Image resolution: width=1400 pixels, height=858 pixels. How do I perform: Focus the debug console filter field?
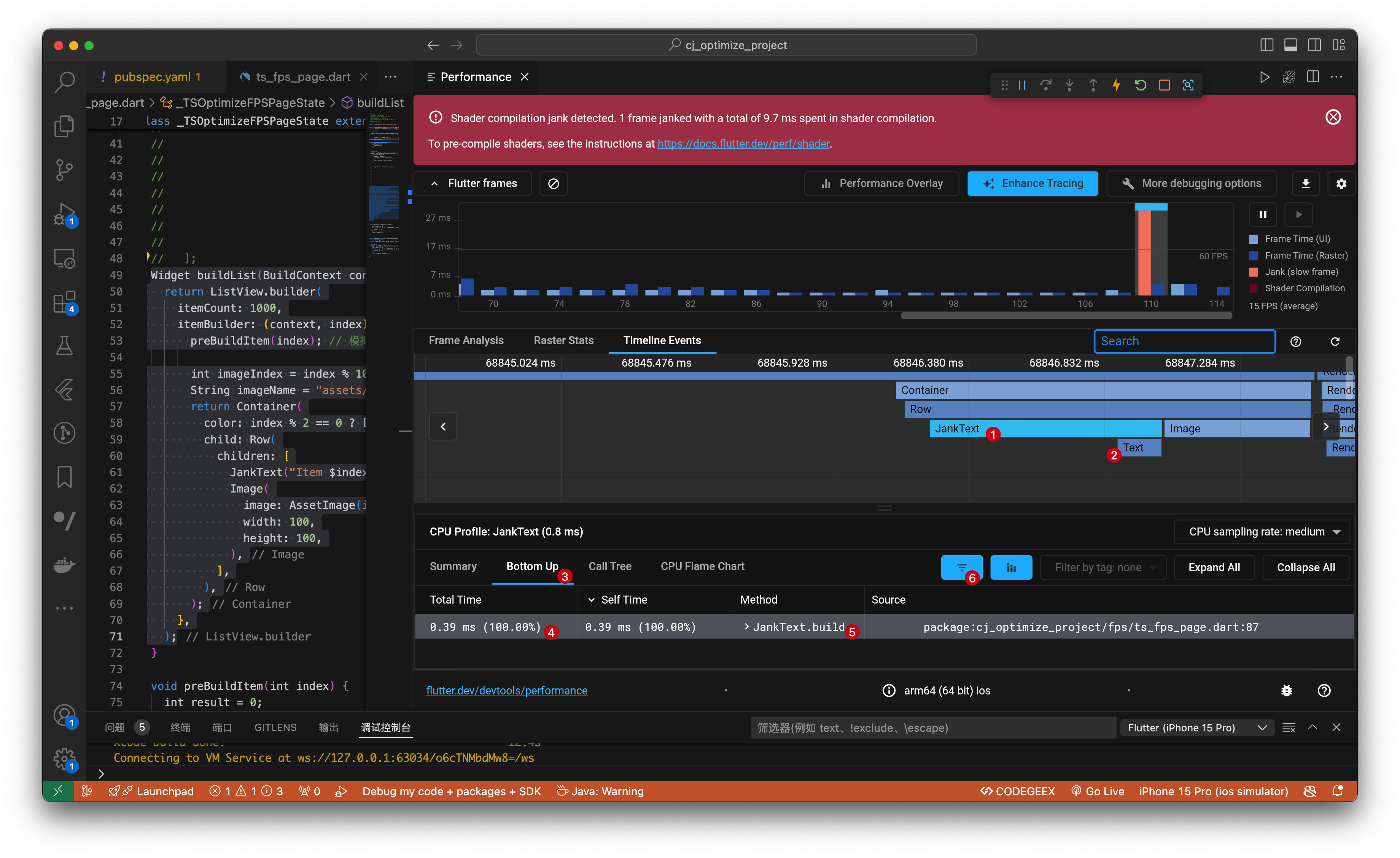[934, 728]
